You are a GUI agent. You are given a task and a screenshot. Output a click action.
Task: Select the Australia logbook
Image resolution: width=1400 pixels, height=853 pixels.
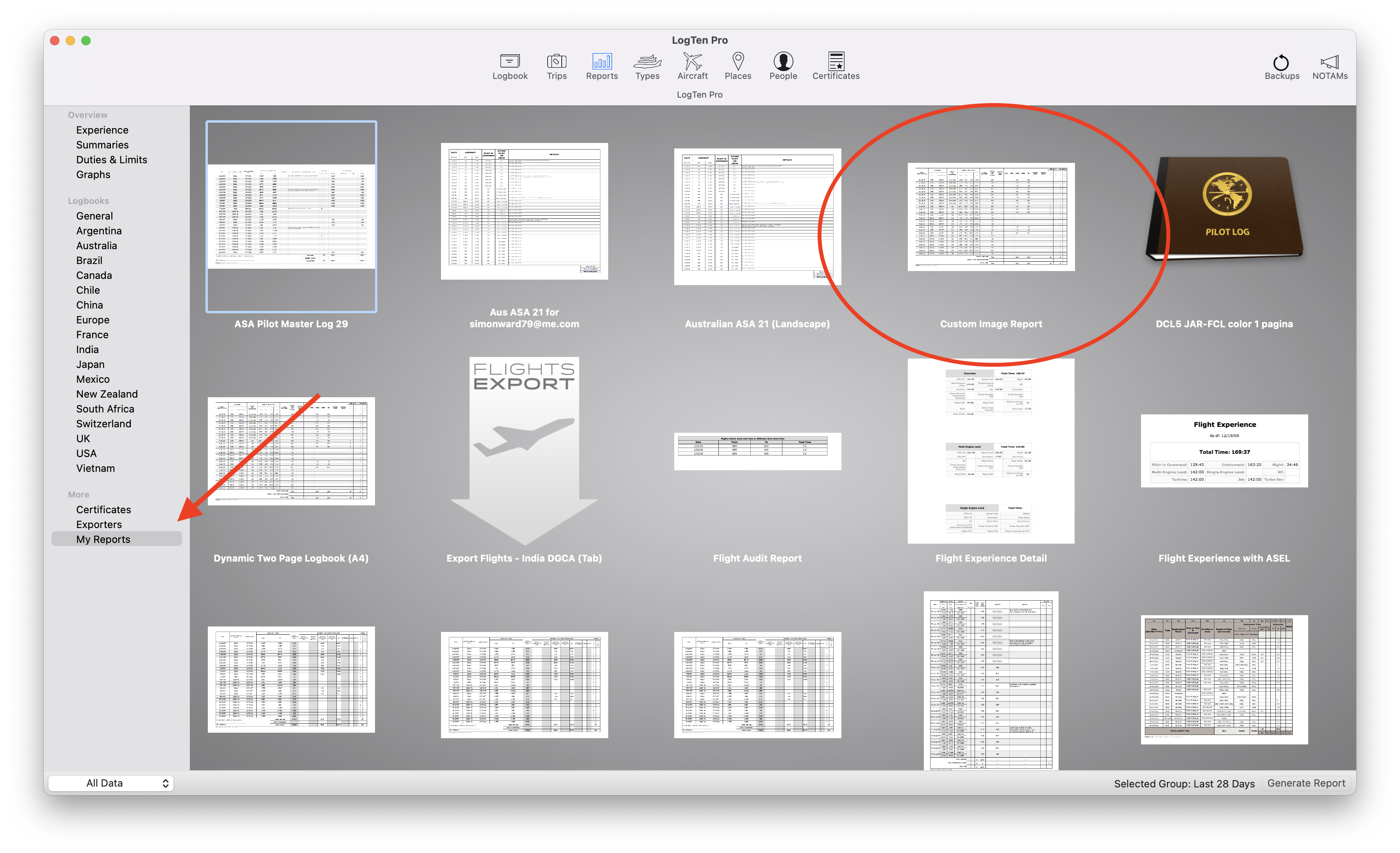coord(96,245)
